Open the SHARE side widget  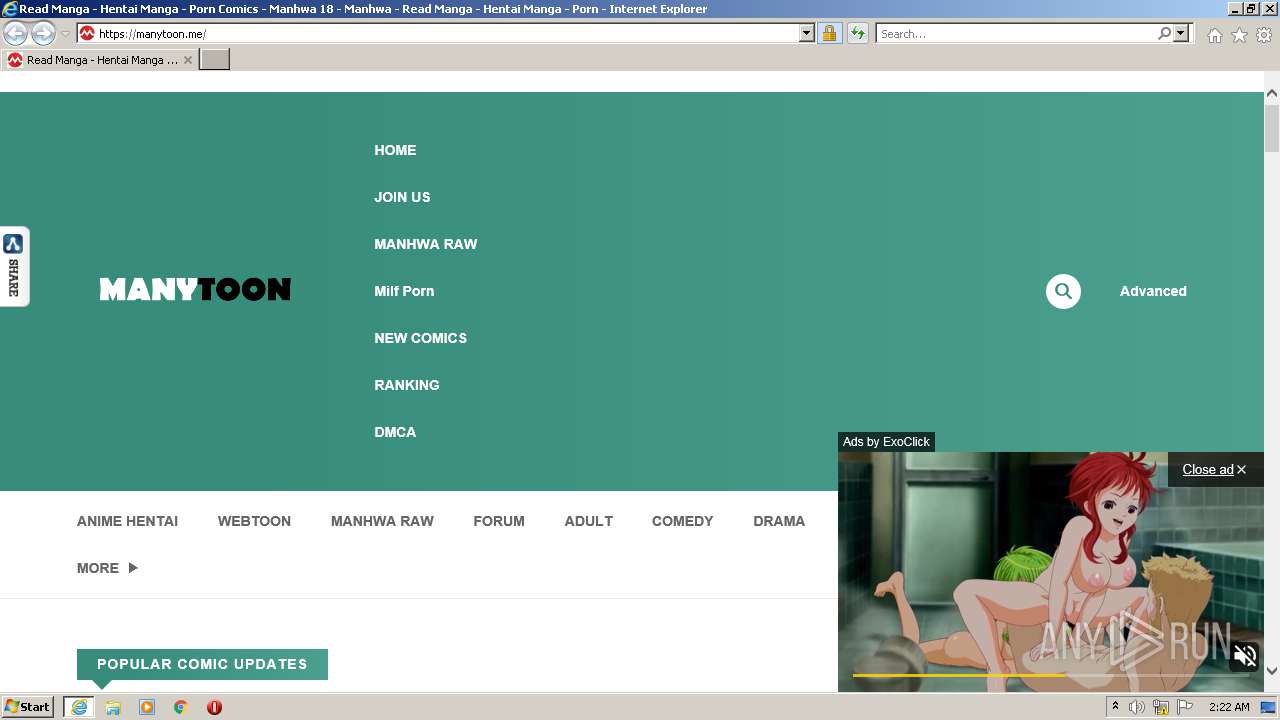tap(14, 266)
